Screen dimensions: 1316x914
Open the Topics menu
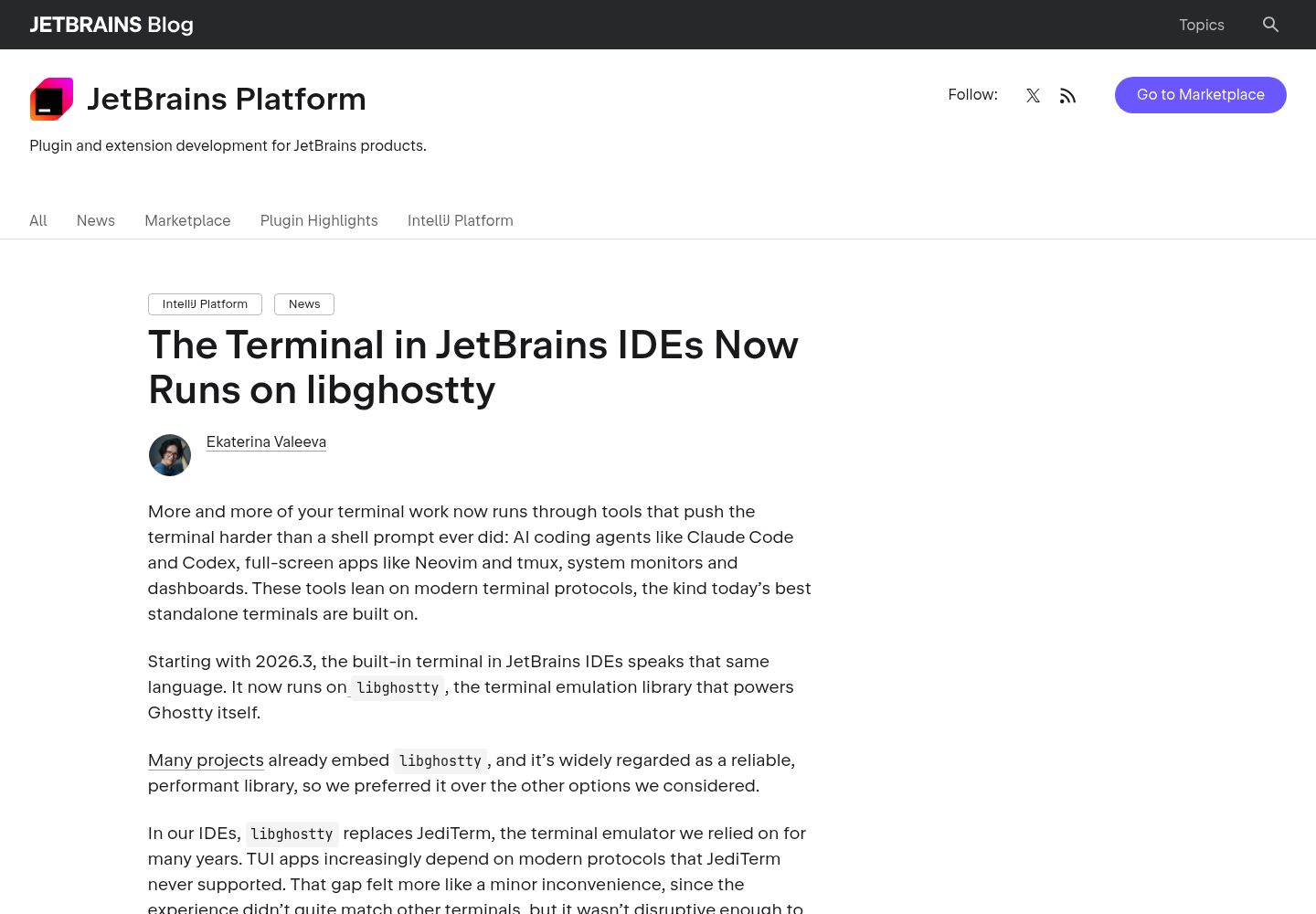(x=1201, y=25)
